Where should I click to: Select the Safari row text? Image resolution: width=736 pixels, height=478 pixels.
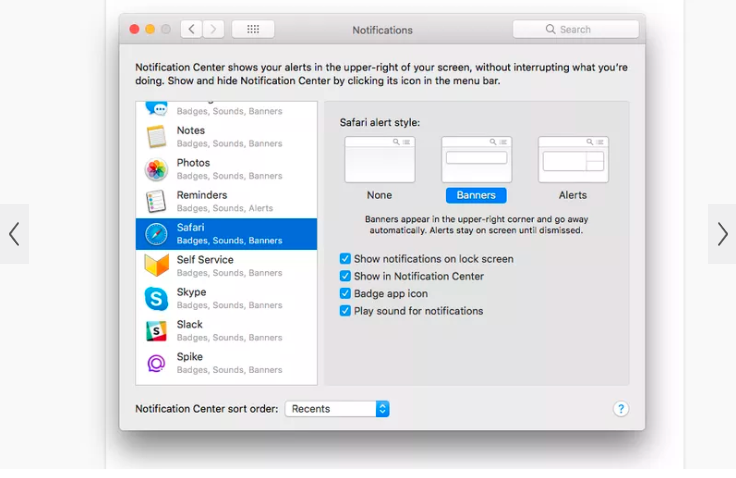(229, 234)
